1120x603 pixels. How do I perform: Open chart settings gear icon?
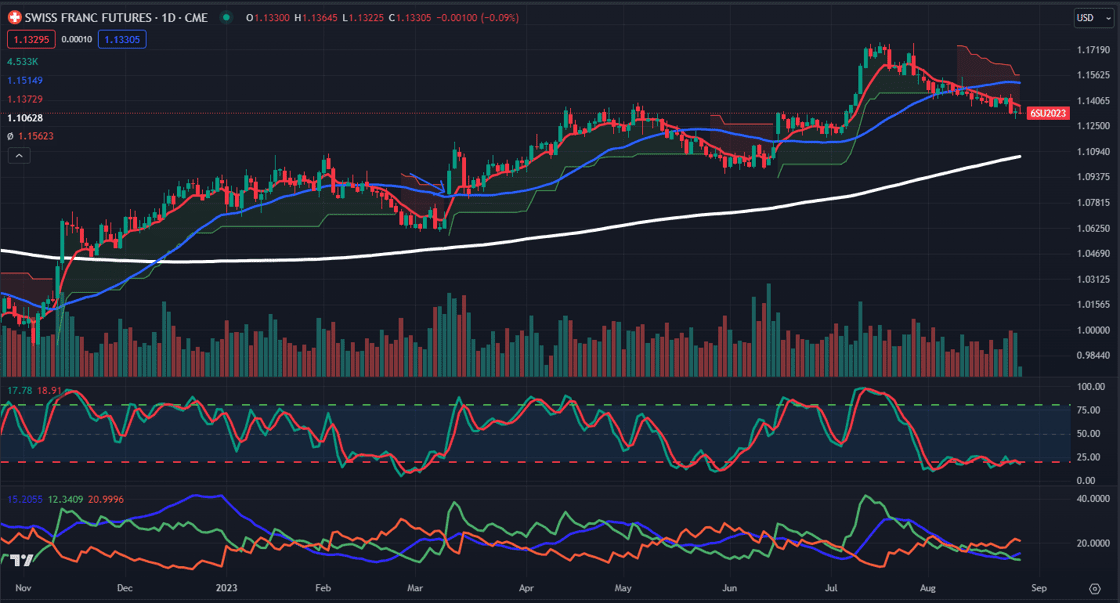coord(1094,589)
